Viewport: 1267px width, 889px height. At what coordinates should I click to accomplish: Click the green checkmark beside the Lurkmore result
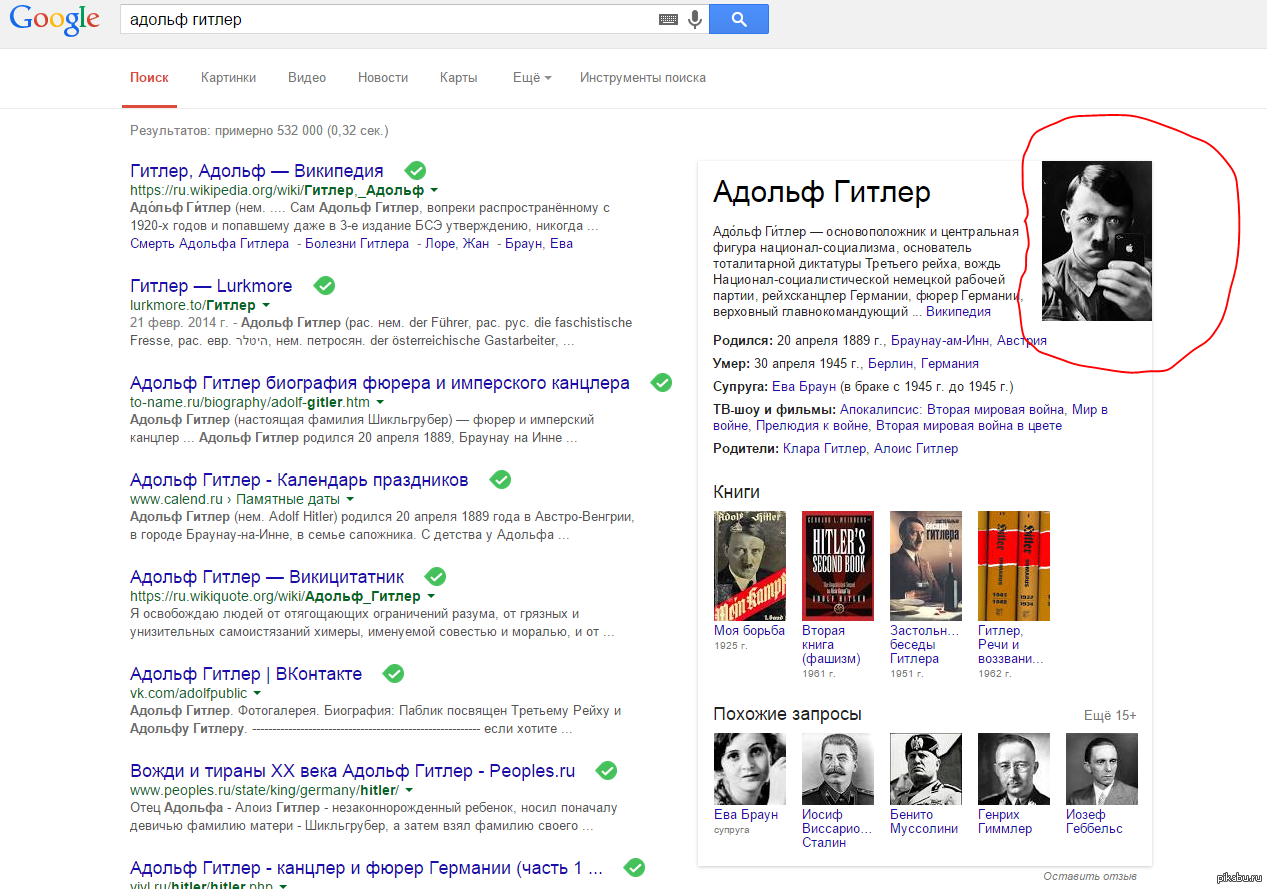pyautogui.click(x=324, y=285)
